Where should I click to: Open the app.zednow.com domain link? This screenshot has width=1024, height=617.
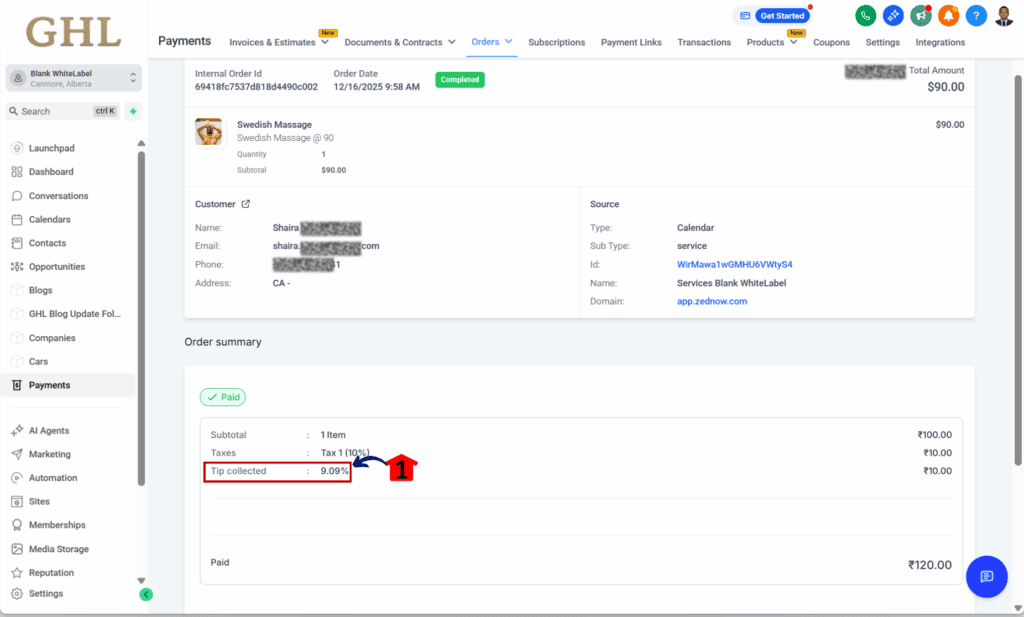click(x=712, y=301)
